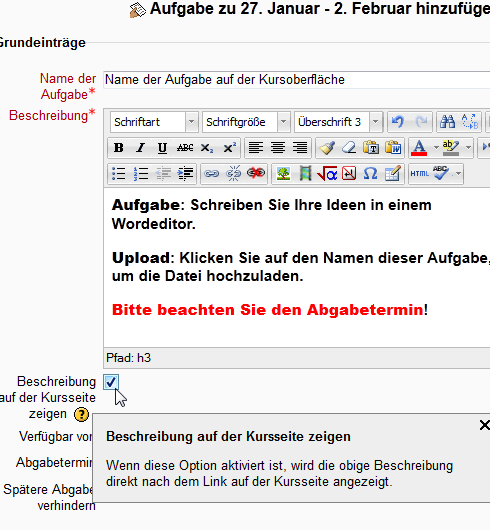
Task: Underline the selected text
Action: click(x=163, y=148)
